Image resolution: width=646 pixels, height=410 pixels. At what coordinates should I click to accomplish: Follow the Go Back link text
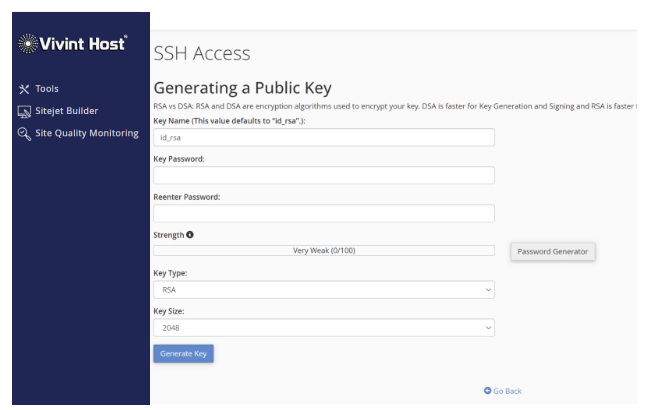(507, 391)
